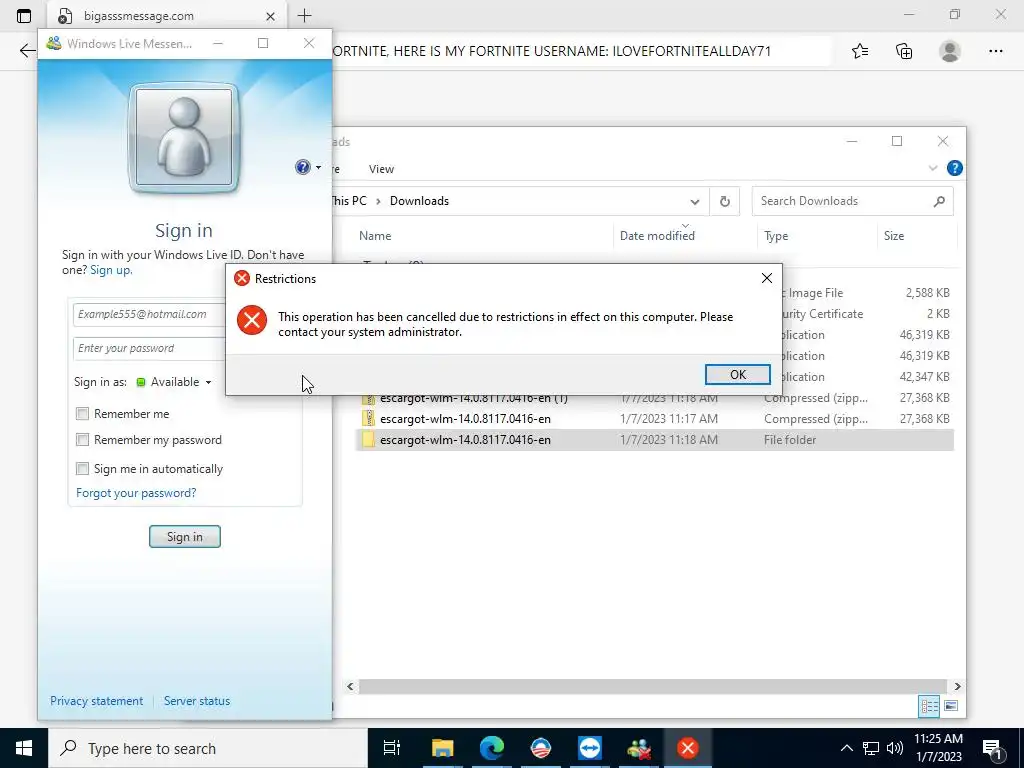Image resolution: width=1024 pixels, height=768 pixels.
Task: Check Sign me in automatically
Action: pos(82,468)
